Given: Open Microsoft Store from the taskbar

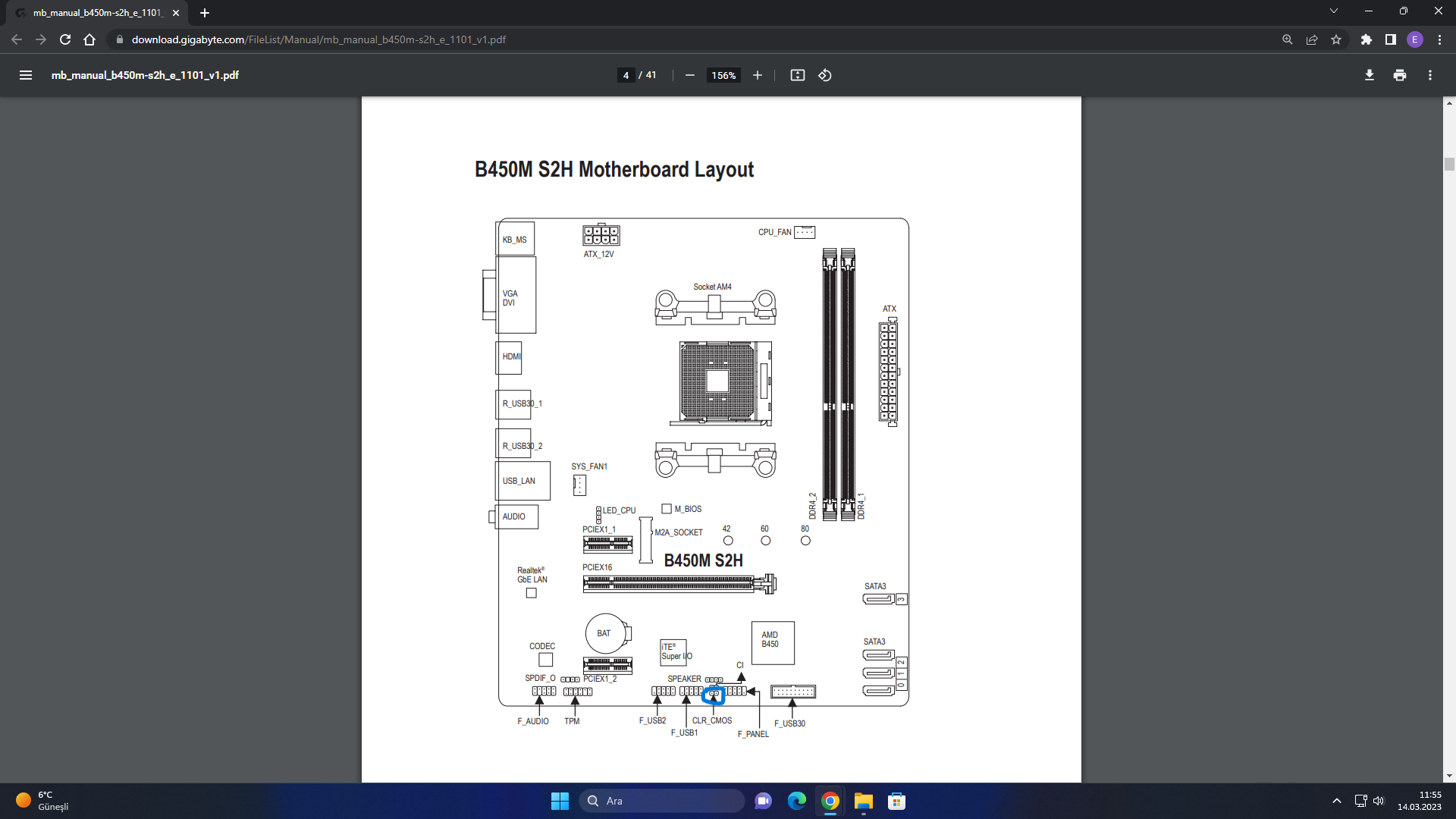Looking at the screenshot, I should 896,801.
